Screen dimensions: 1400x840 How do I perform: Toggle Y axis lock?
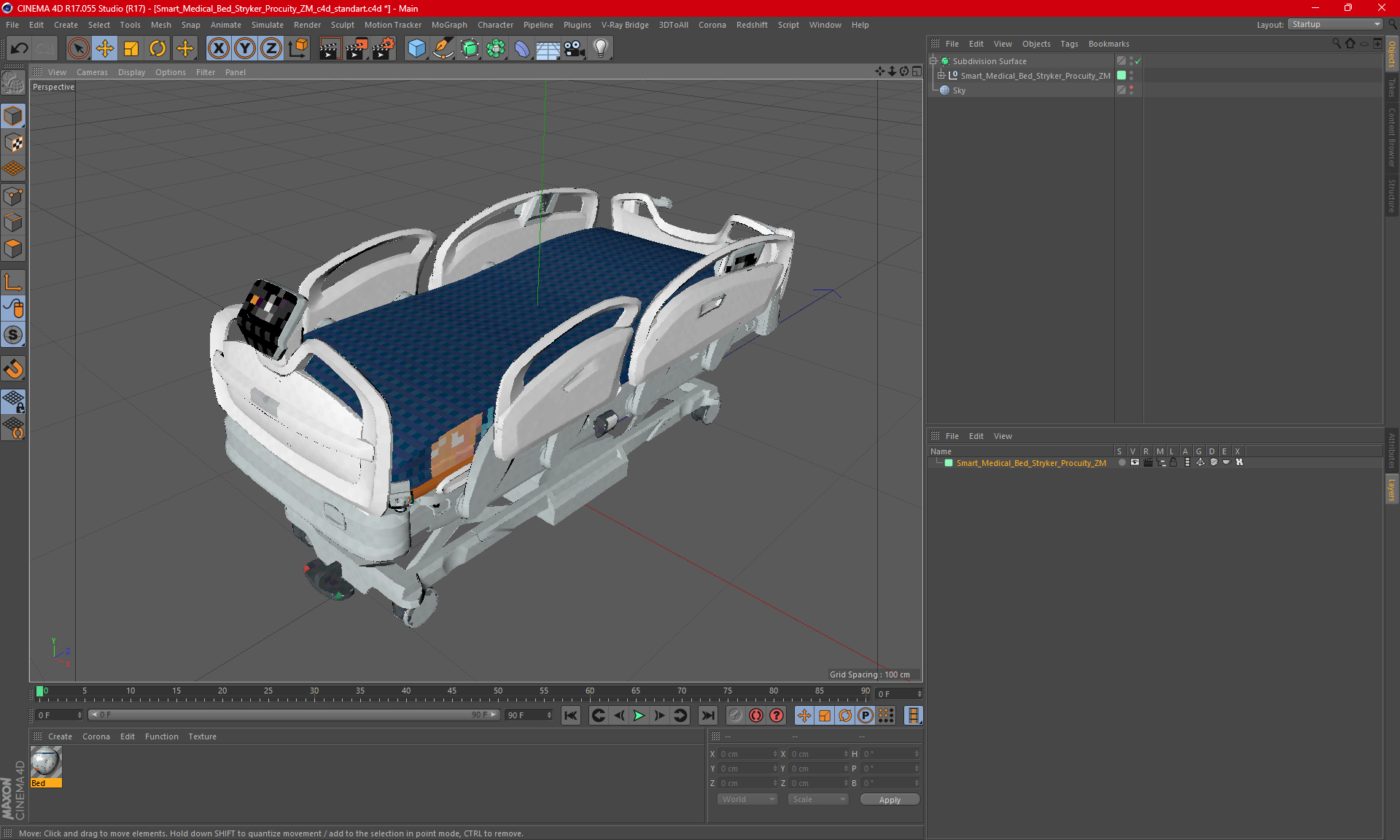tap(245, 49)
